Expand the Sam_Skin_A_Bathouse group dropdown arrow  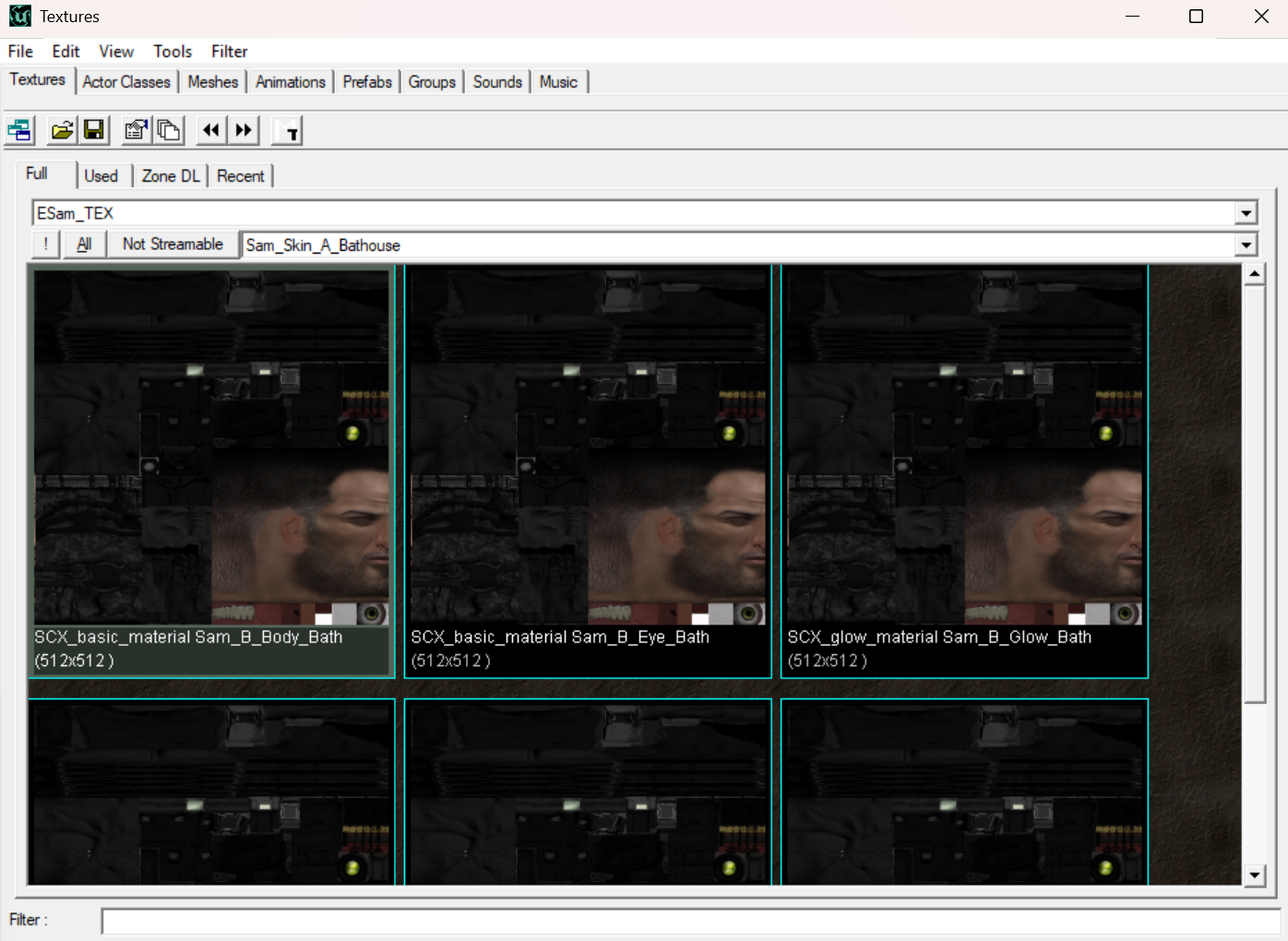pos(1246,244)
